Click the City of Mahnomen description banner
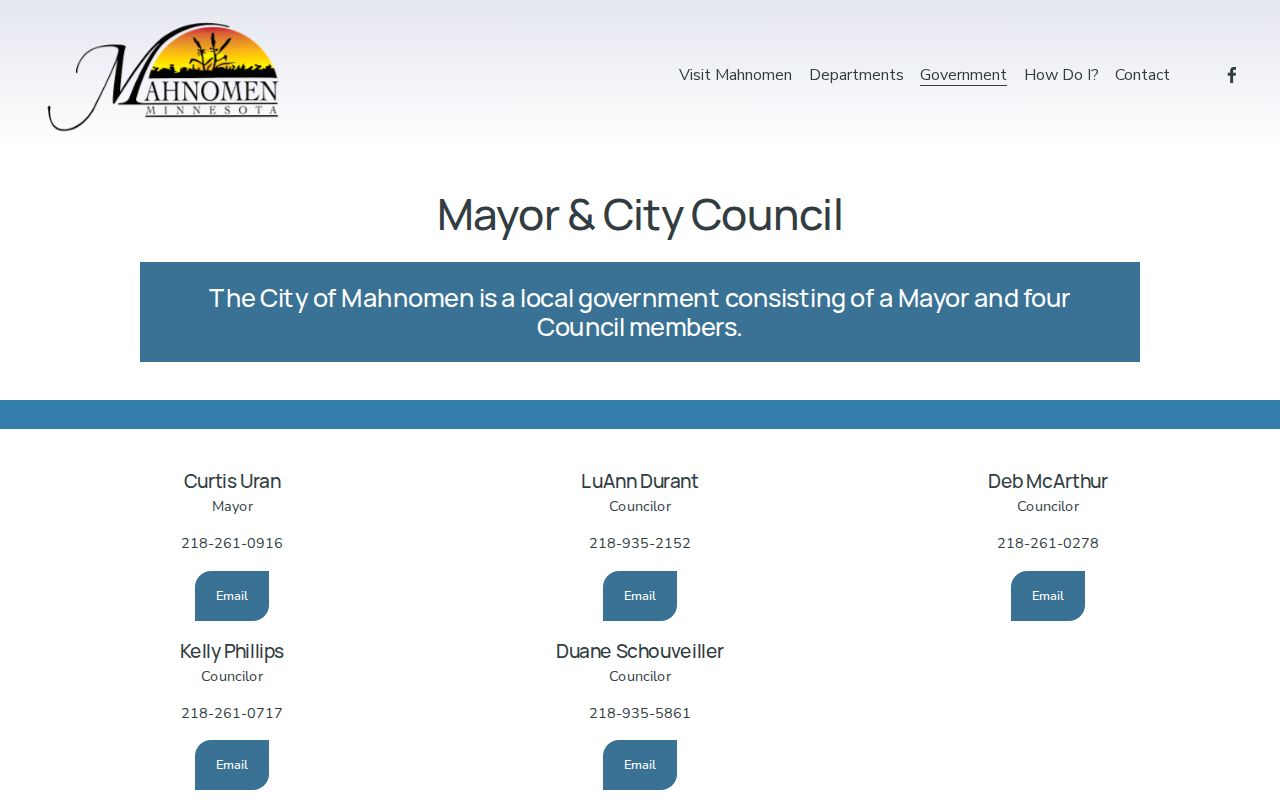The width and height of the screenshot is (1280, 800). pos(640,312)
